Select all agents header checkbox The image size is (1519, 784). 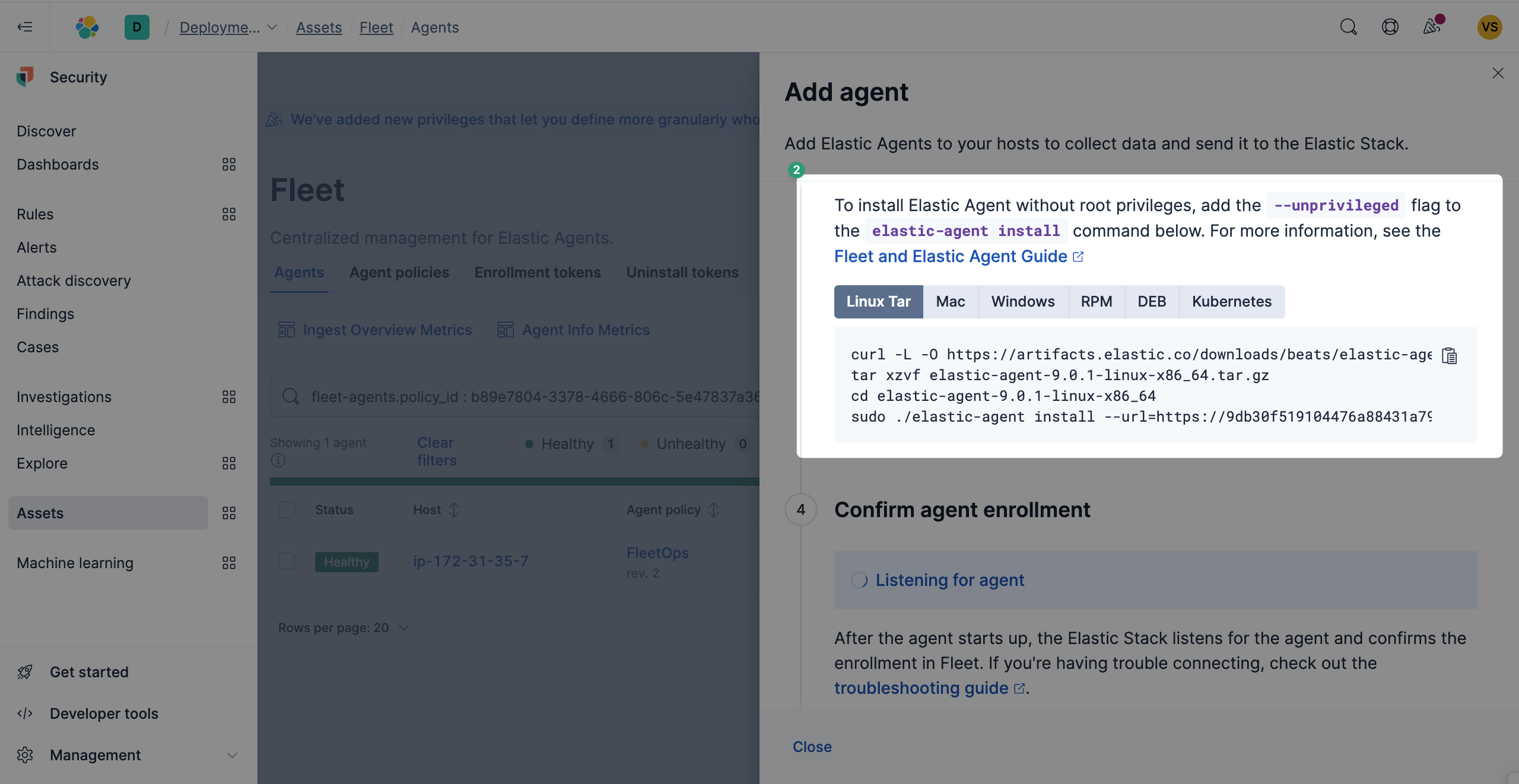(287, 510)
